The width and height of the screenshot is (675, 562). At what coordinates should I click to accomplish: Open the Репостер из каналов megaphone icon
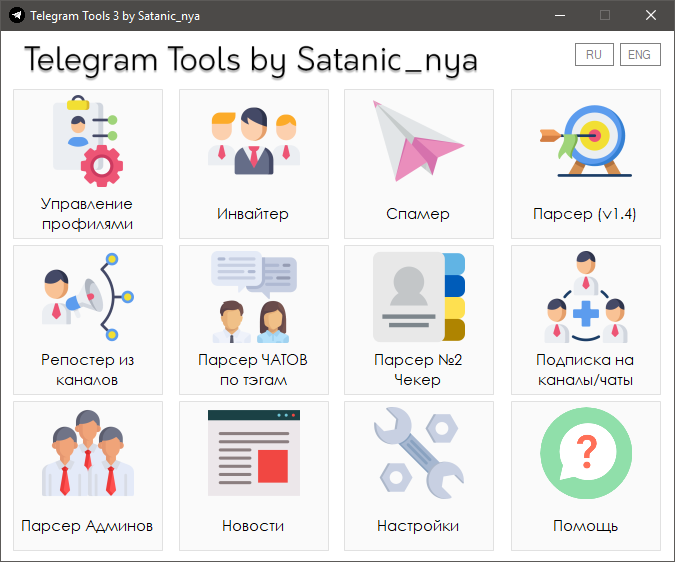(x=88, y=297)
